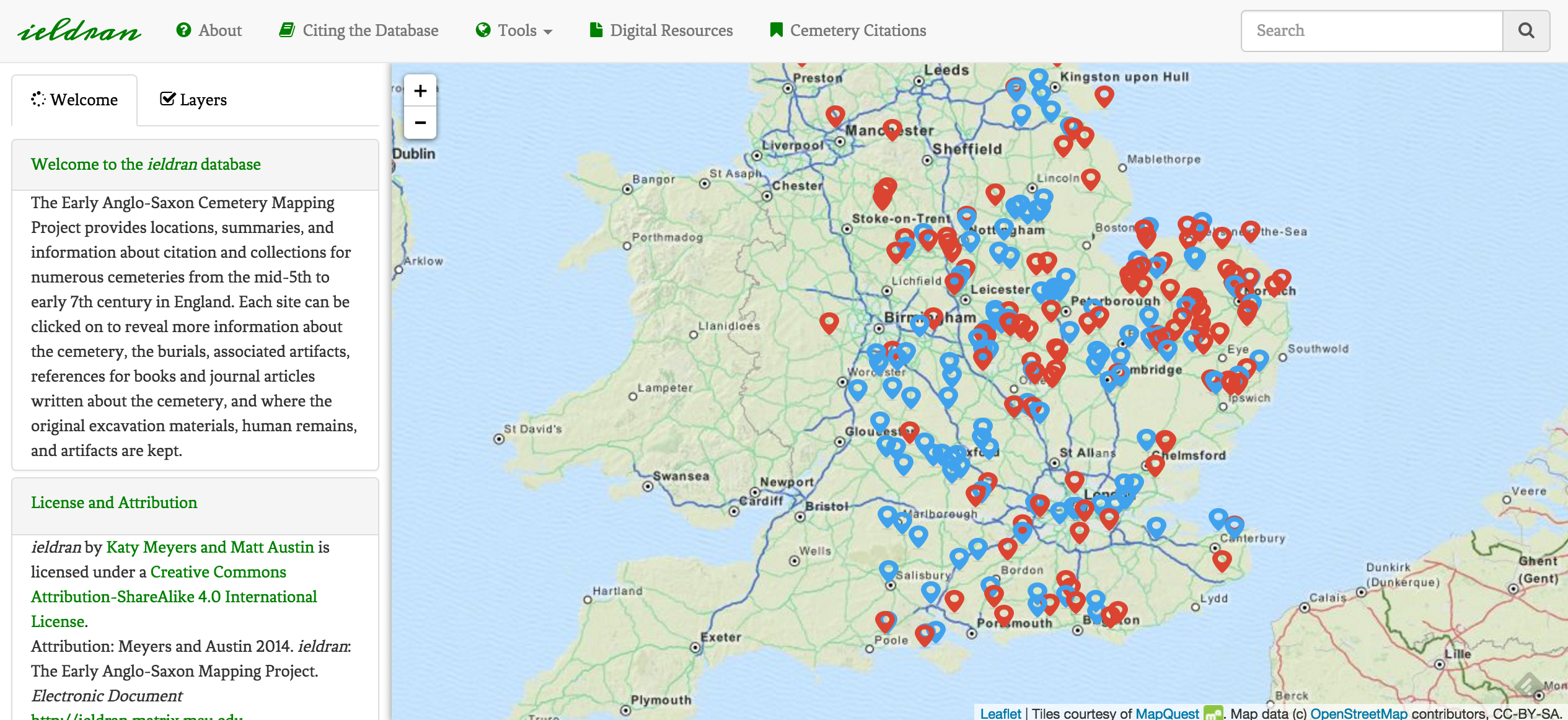Expand the Tools dropdown menu

click(x=514, y=30)
